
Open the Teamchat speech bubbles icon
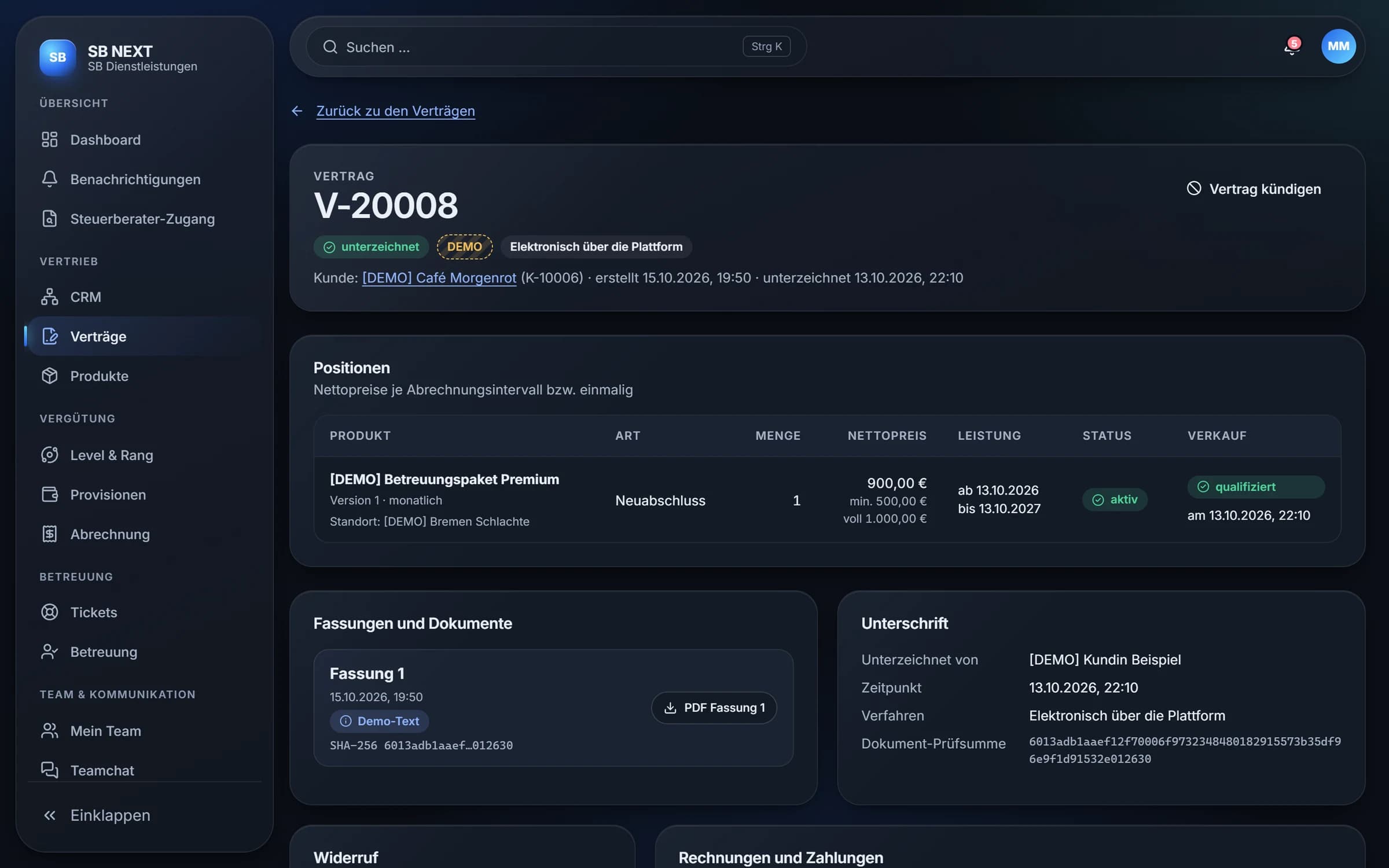pos(50,770)
